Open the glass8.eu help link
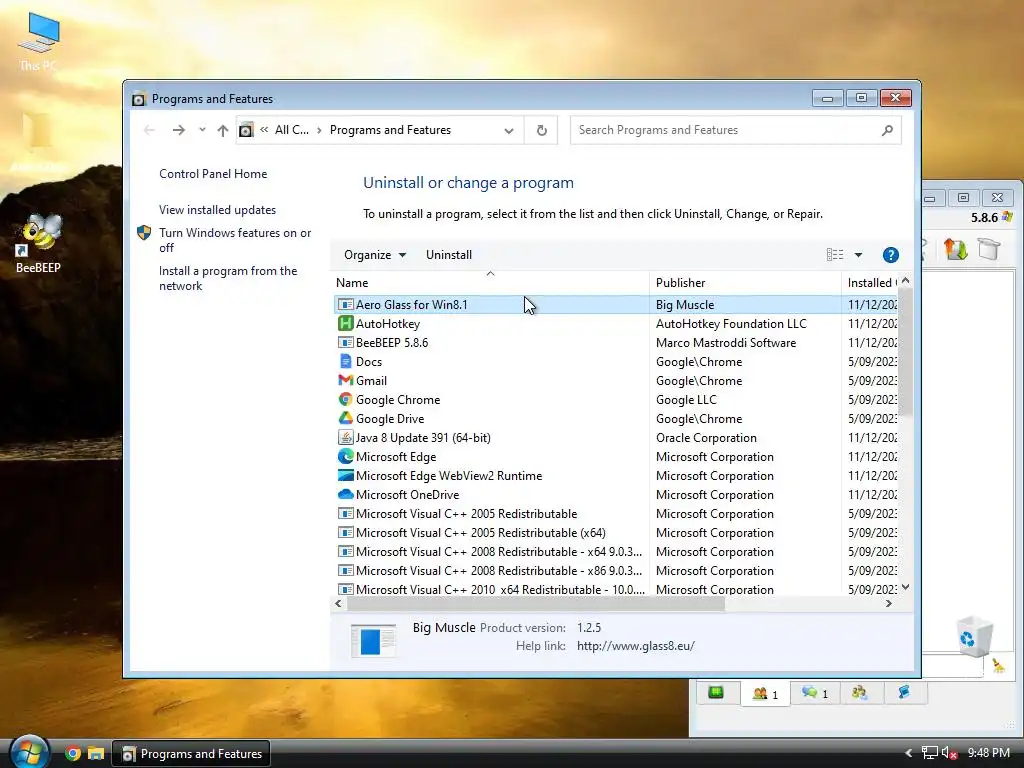This screenshot has height=768, width=1024. (x=635, y=645)
